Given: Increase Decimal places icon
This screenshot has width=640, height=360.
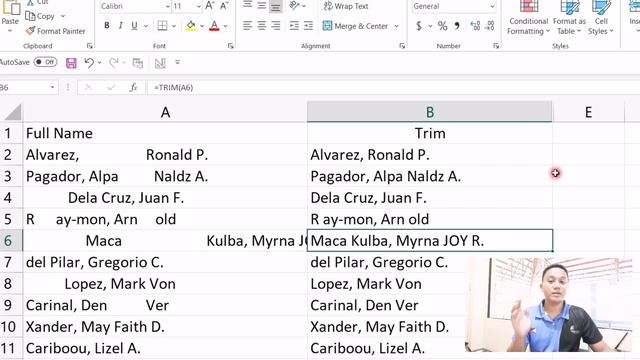Looking at the screenshot, I should coord(475,26).
